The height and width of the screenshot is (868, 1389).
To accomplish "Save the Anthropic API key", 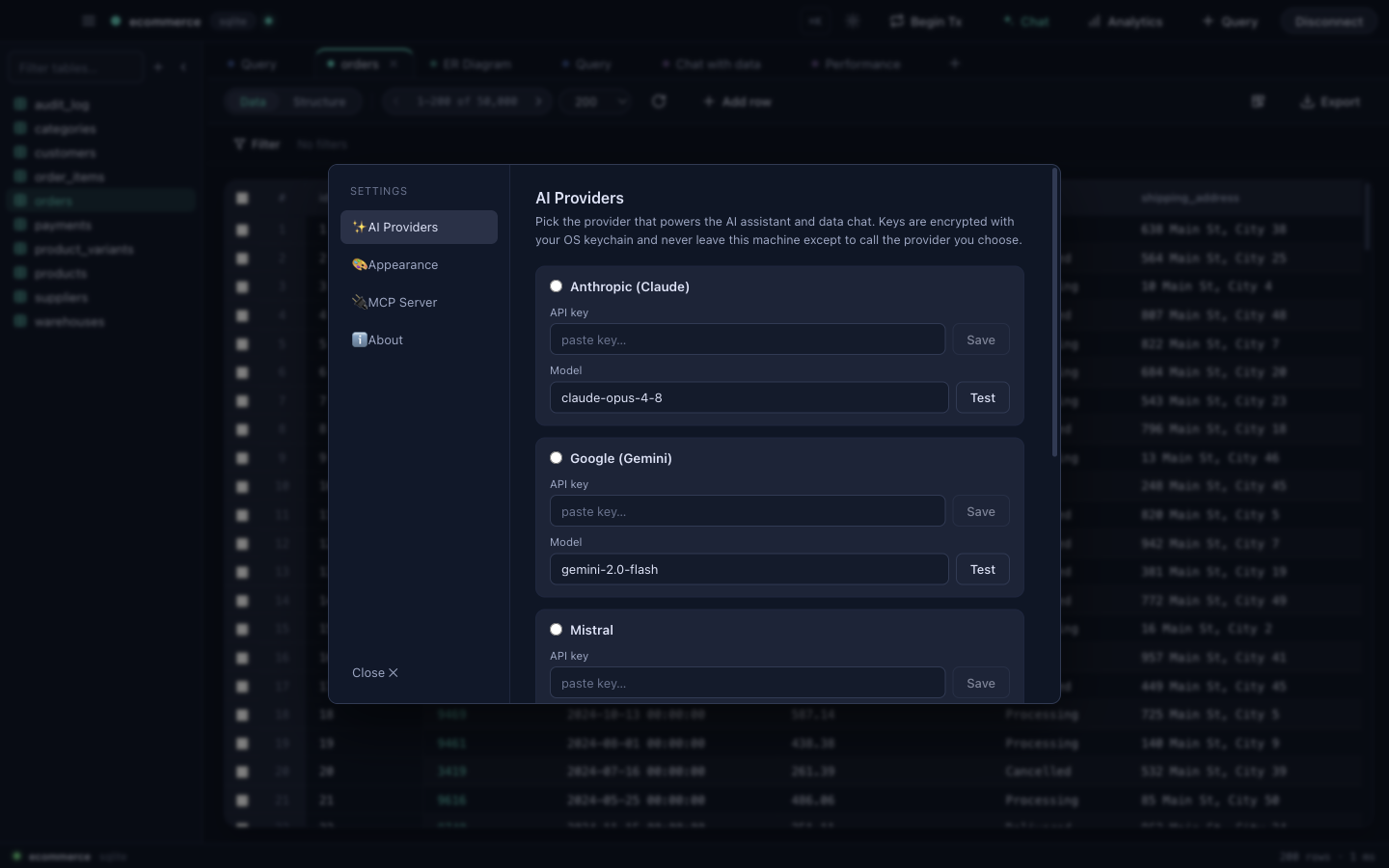I will click(x=981, y=339).
